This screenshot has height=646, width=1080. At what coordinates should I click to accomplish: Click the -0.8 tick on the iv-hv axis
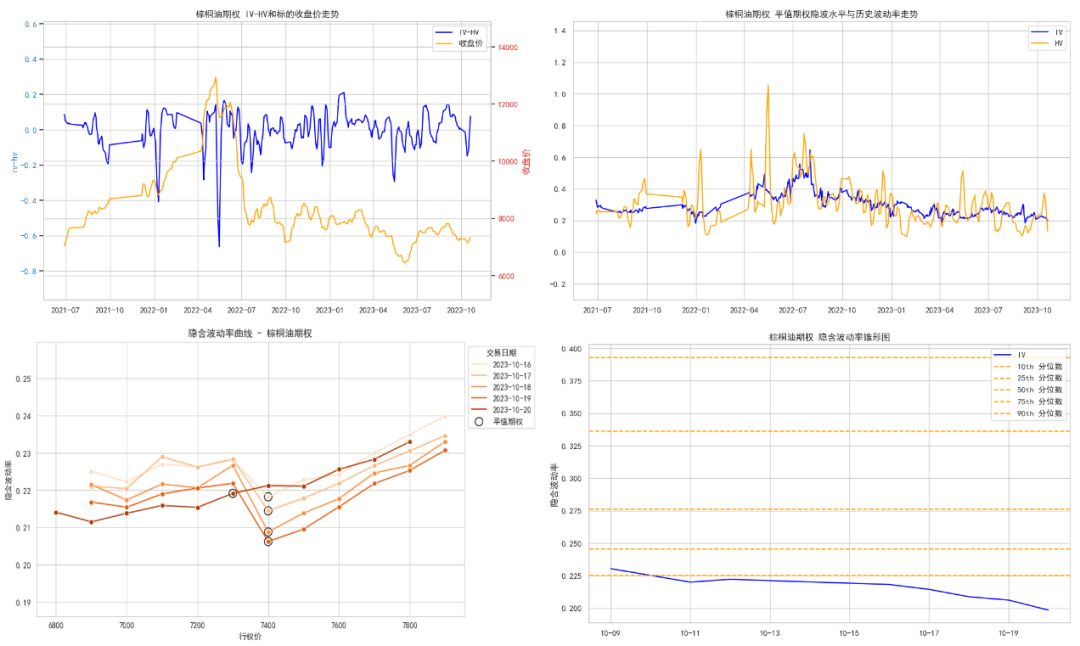point(29,271)
